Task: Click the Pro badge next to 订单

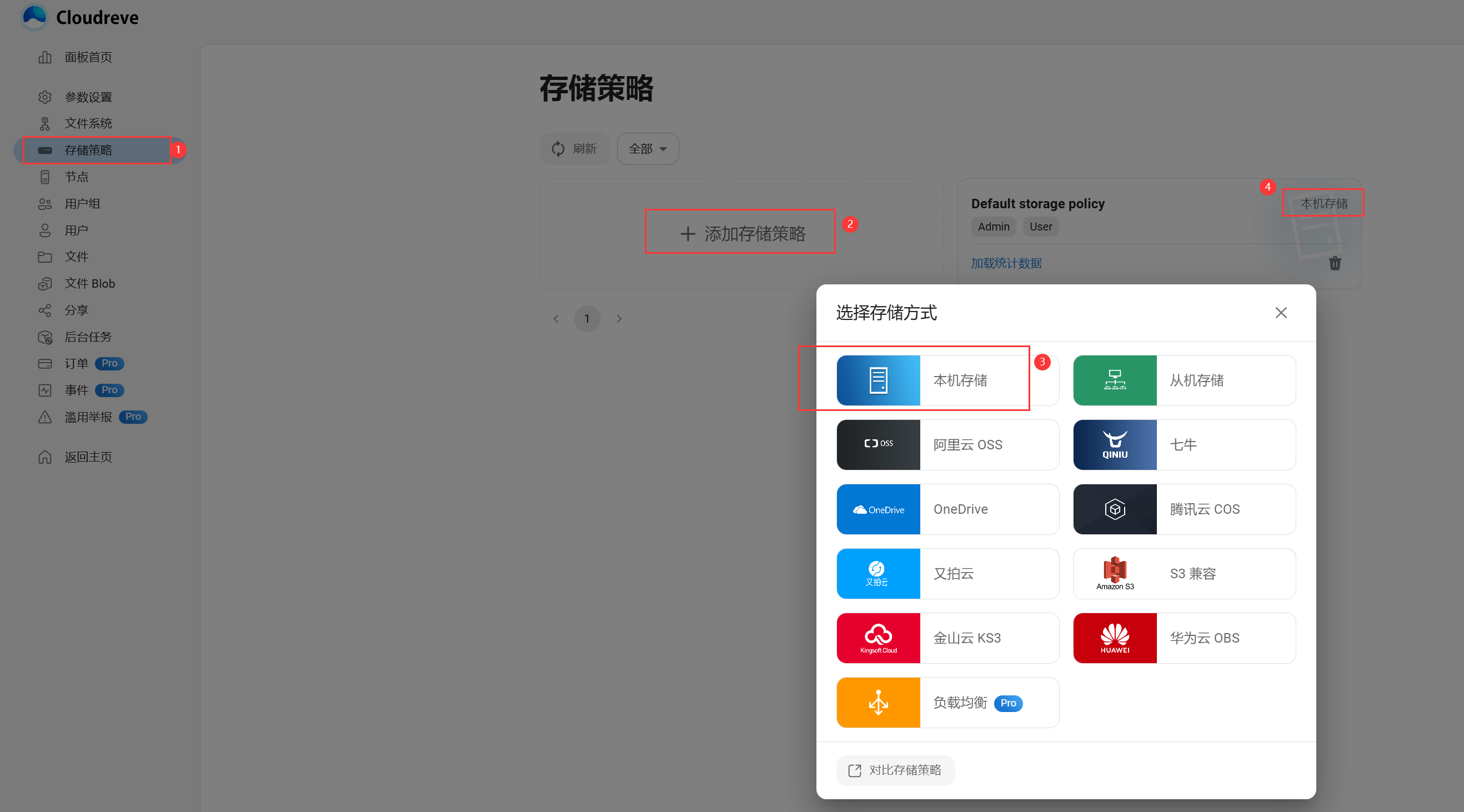Action: click(109, 364)
